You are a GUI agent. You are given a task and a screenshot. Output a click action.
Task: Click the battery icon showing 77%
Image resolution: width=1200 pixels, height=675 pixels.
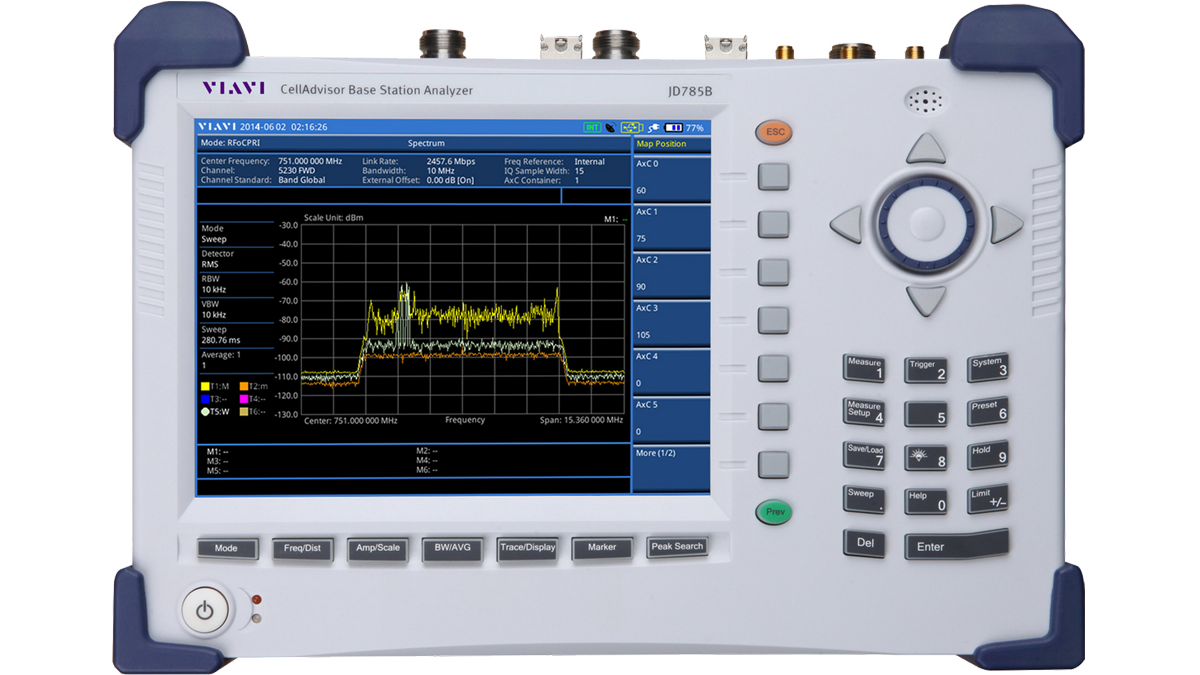[x=674, y=127]
